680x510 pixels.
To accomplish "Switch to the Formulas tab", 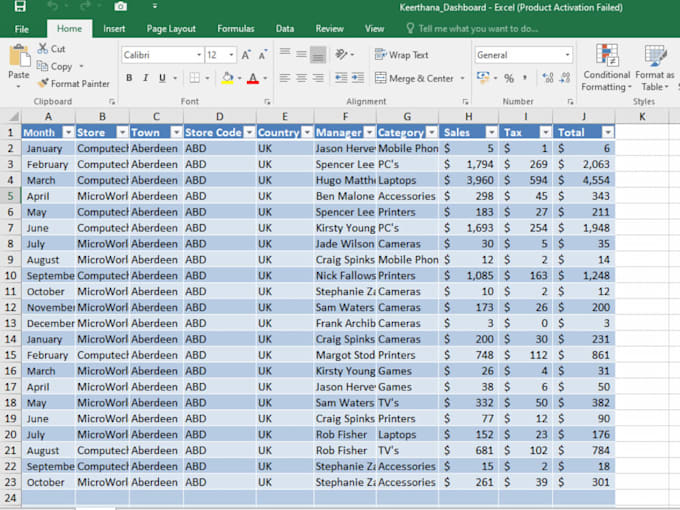I will coord(235,29).
